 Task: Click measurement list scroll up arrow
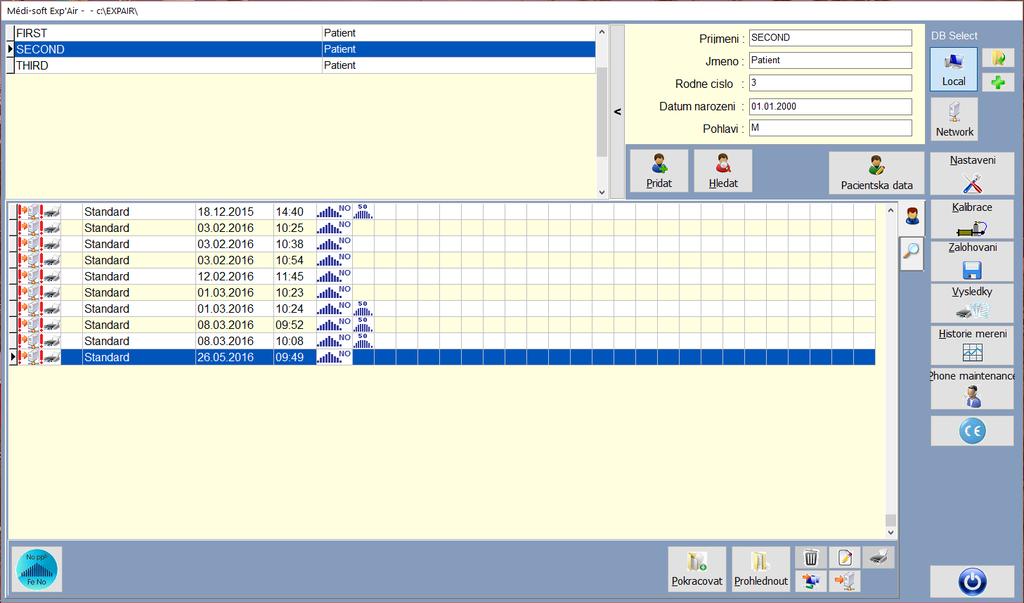[x=890, y=210]
